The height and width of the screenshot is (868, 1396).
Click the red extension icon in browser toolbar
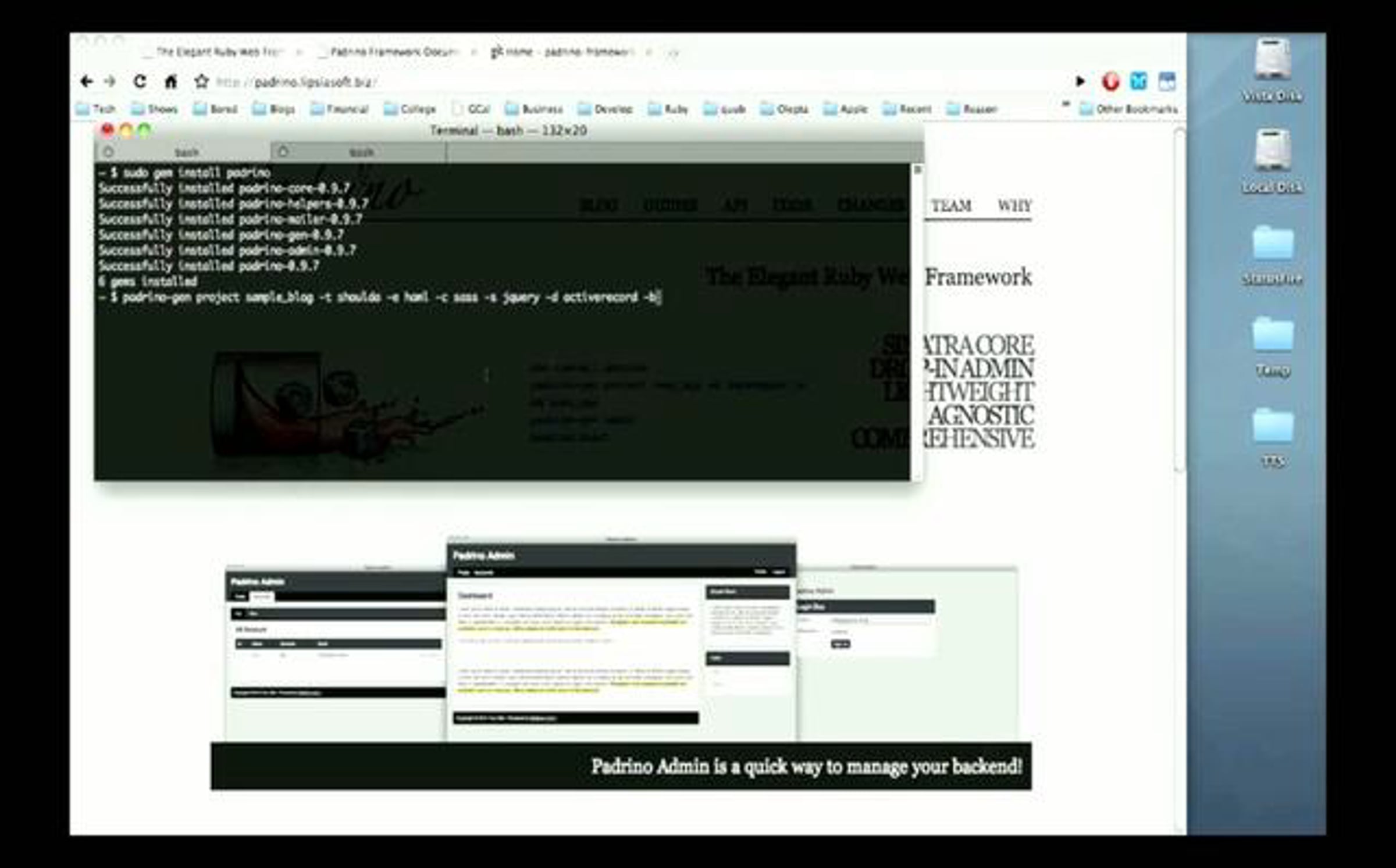coord(1110,81)
